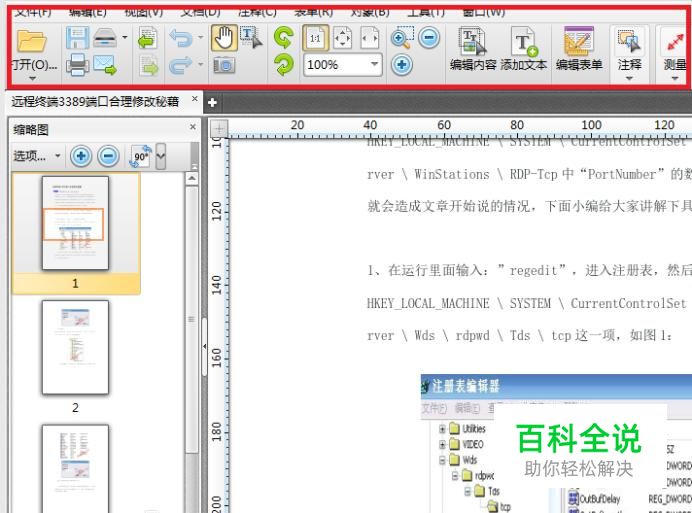Open the 编辑(E) menu
The height and width of the screenshot is (513, 692).
coord(88,12)
